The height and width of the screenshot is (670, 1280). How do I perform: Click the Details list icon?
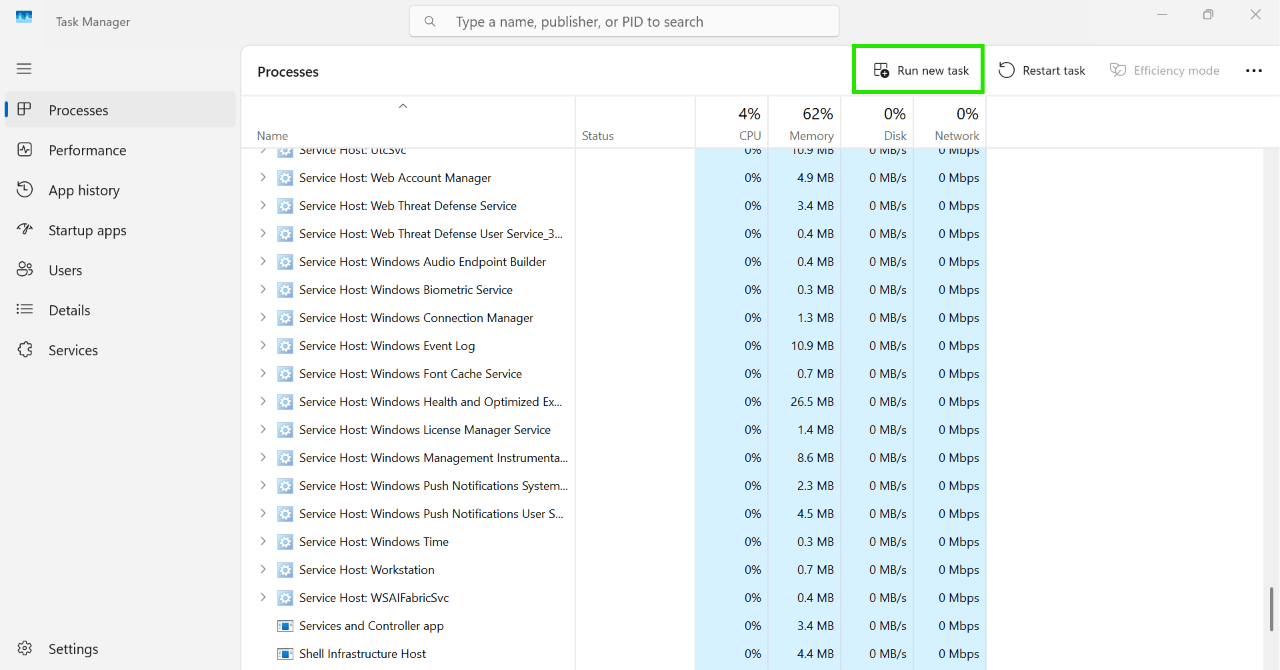tap(25, 310)
